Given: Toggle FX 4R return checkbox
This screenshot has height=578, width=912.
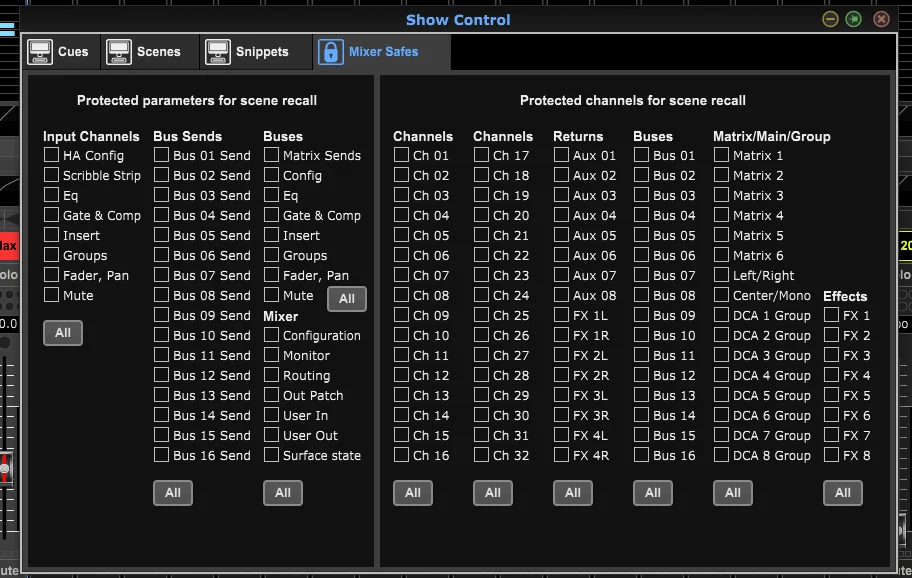Looking at the screenshot, I should (x=561, y=455).
